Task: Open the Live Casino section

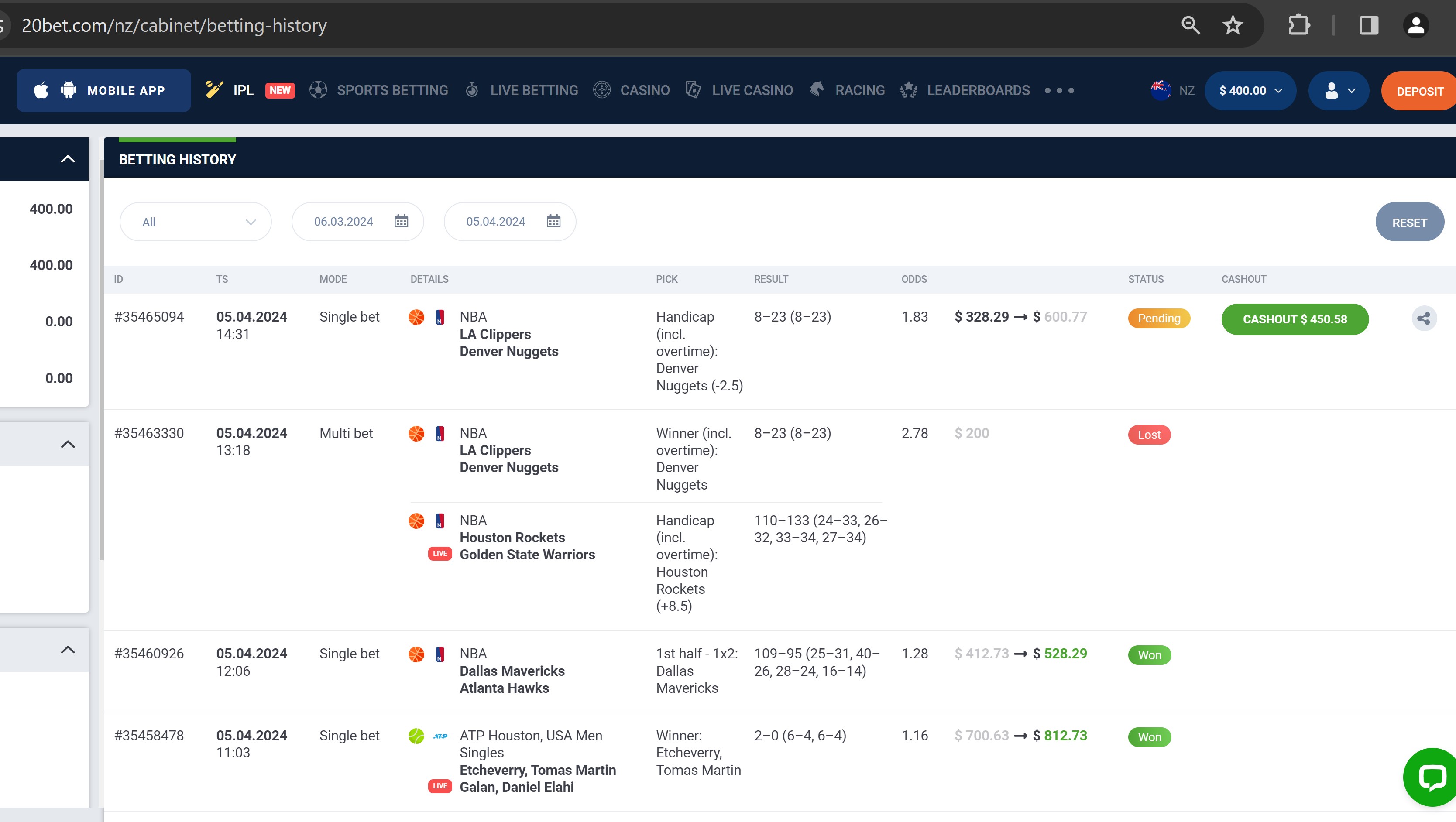Action: [752, 90]
